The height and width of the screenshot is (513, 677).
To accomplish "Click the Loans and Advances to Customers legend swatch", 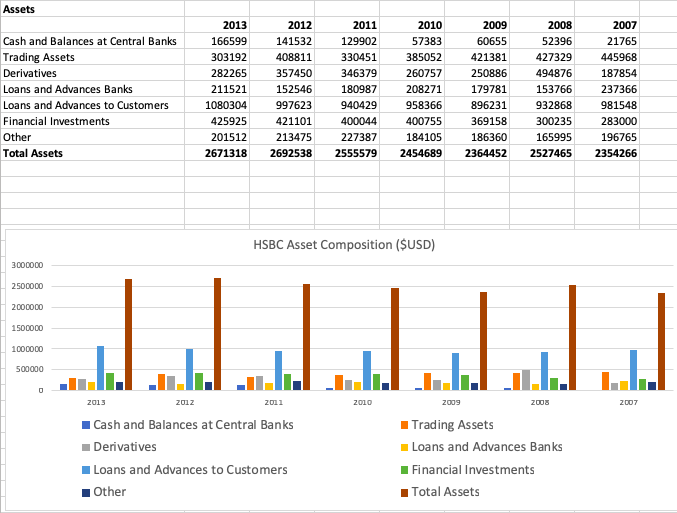I will 86,470.
